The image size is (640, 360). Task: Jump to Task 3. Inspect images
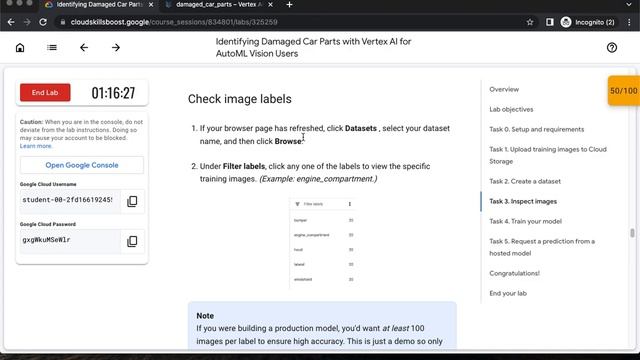click(523, 201)
